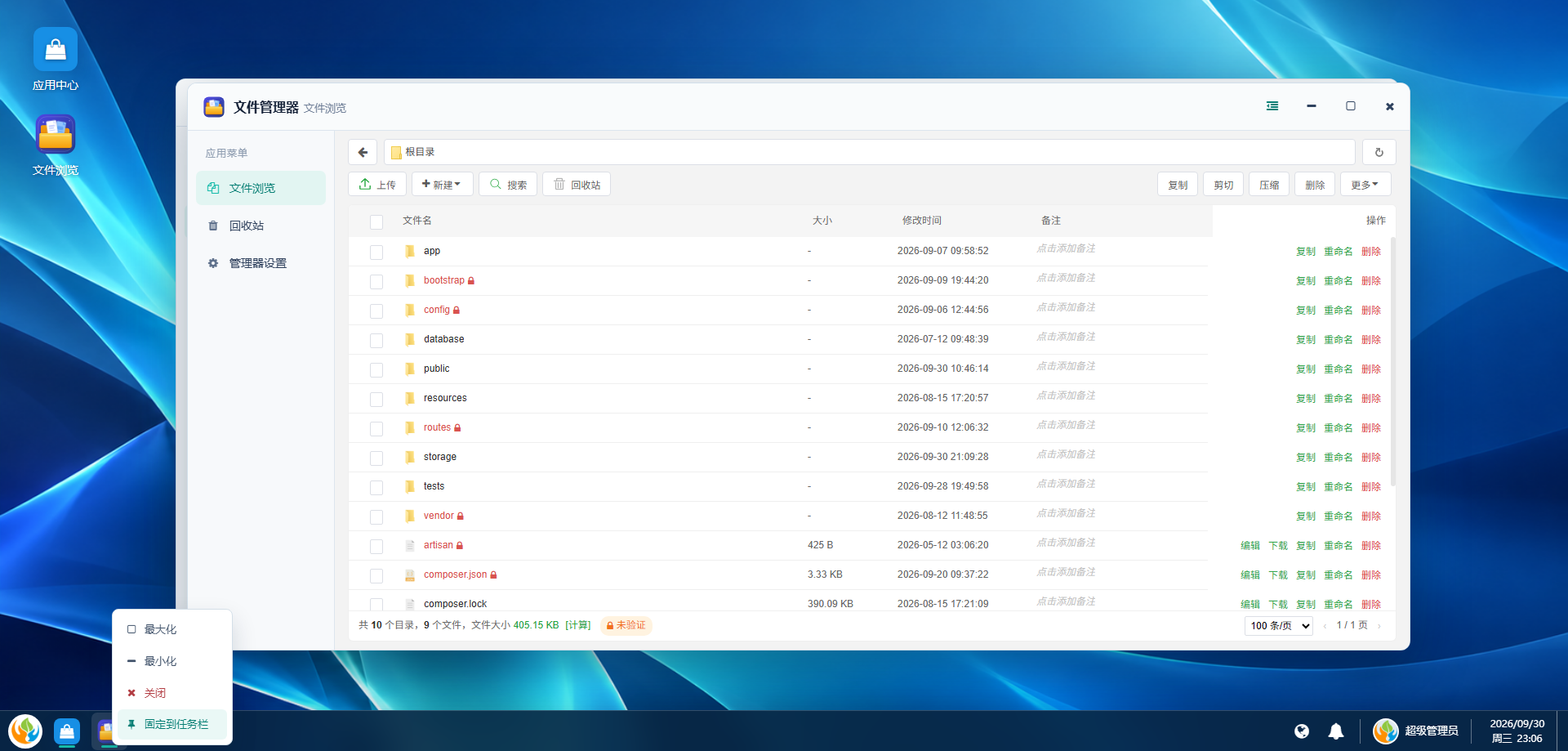This screenshot has width=1568, height=751.
Task: Check the box for storage folder
Action: point(376,458)
